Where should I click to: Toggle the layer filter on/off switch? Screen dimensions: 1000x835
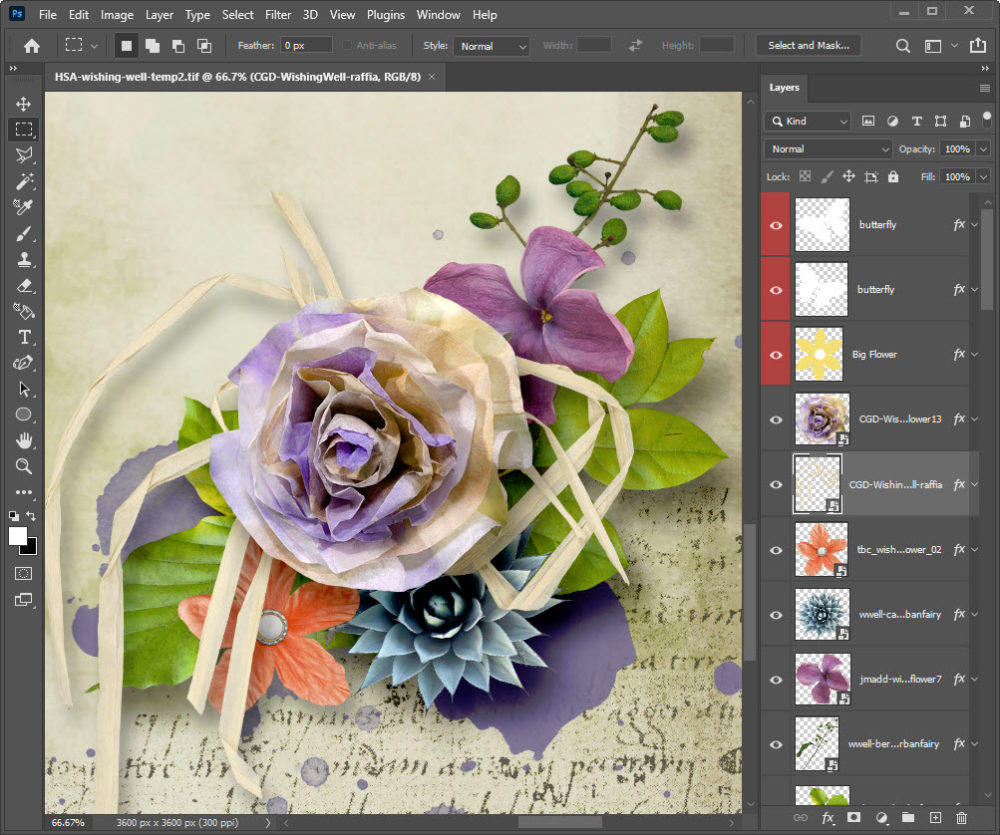987,119
